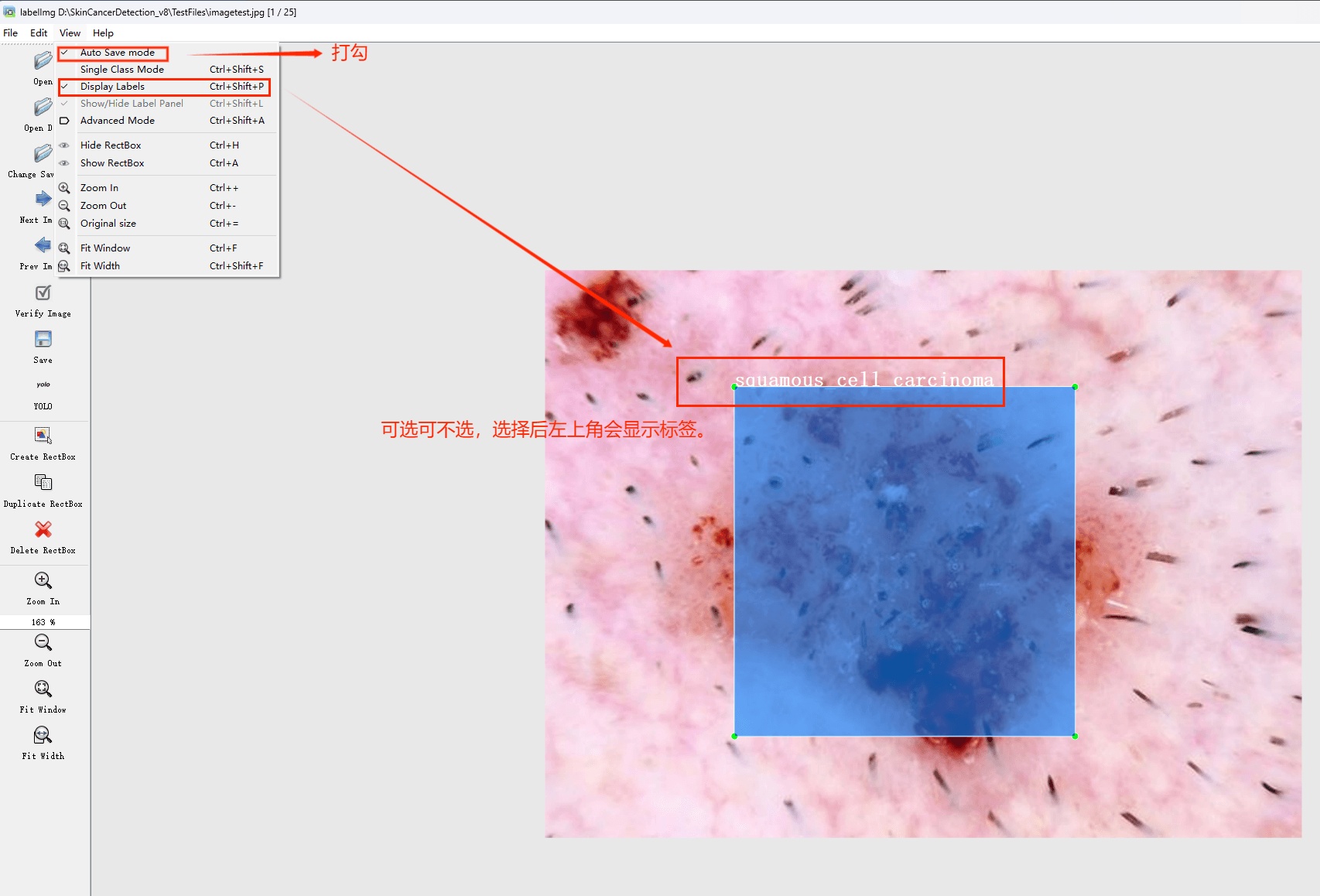
Task: Click the toolbar Zoom Out magnifier
Action: point(43,642)
